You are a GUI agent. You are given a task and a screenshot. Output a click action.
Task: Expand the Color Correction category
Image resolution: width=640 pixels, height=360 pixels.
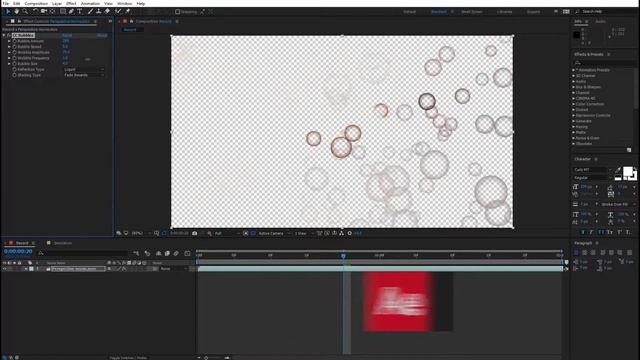click(573, 104)
